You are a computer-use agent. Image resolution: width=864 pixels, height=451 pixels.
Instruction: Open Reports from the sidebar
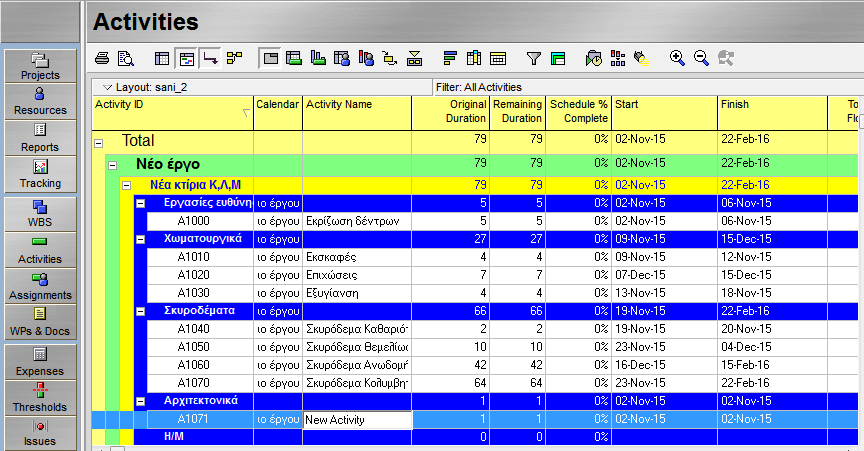pos(40,138)
